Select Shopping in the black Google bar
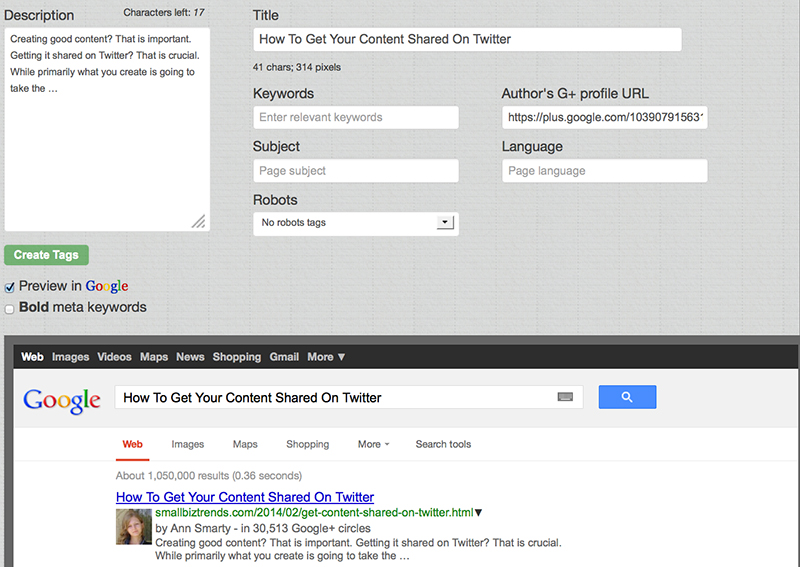This screenshot has width=800, height=567. click(x=237, y=357)
